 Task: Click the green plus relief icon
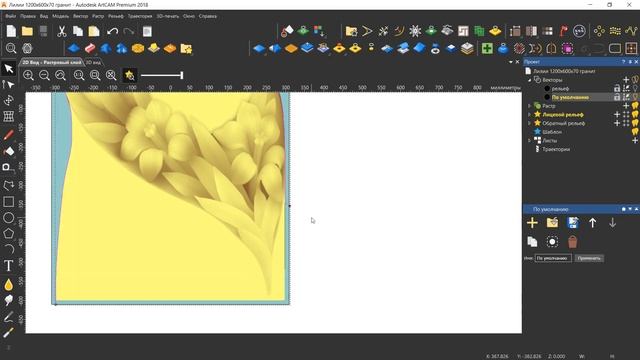point(487,48)
